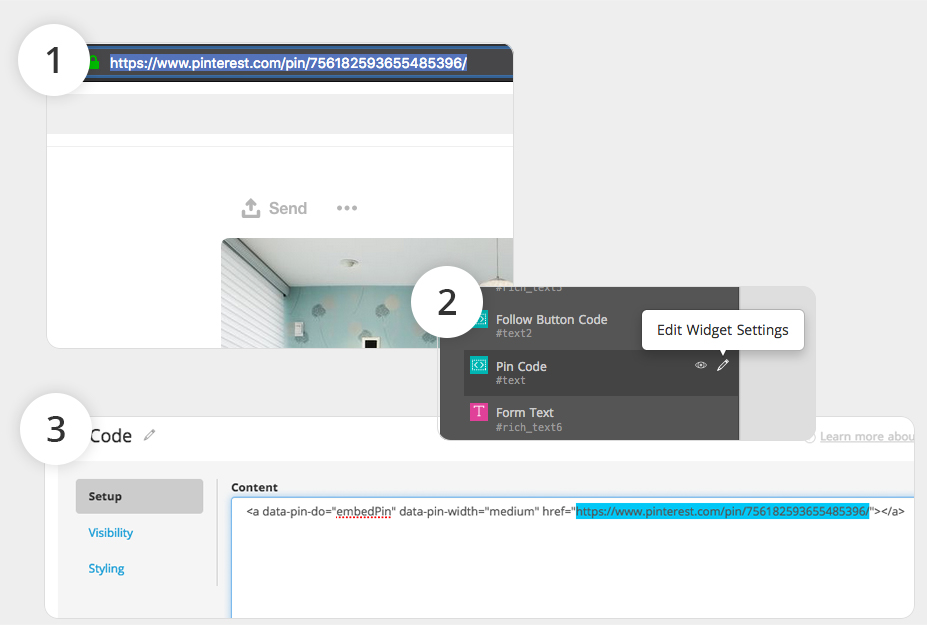927x625 pixels.
Task: Open the Visibility settings tab
Action: [111, 533]
